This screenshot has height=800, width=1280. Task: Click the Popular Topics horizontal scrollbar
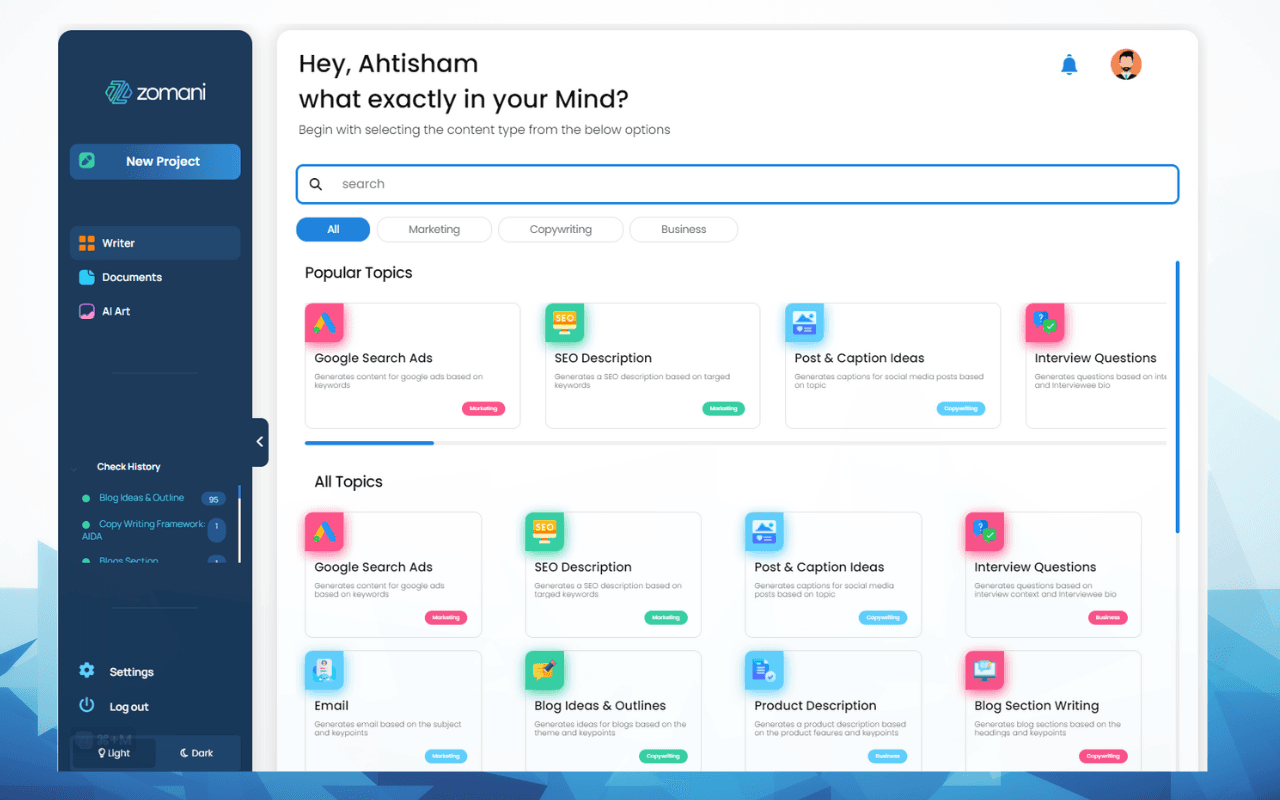(369, 442)
